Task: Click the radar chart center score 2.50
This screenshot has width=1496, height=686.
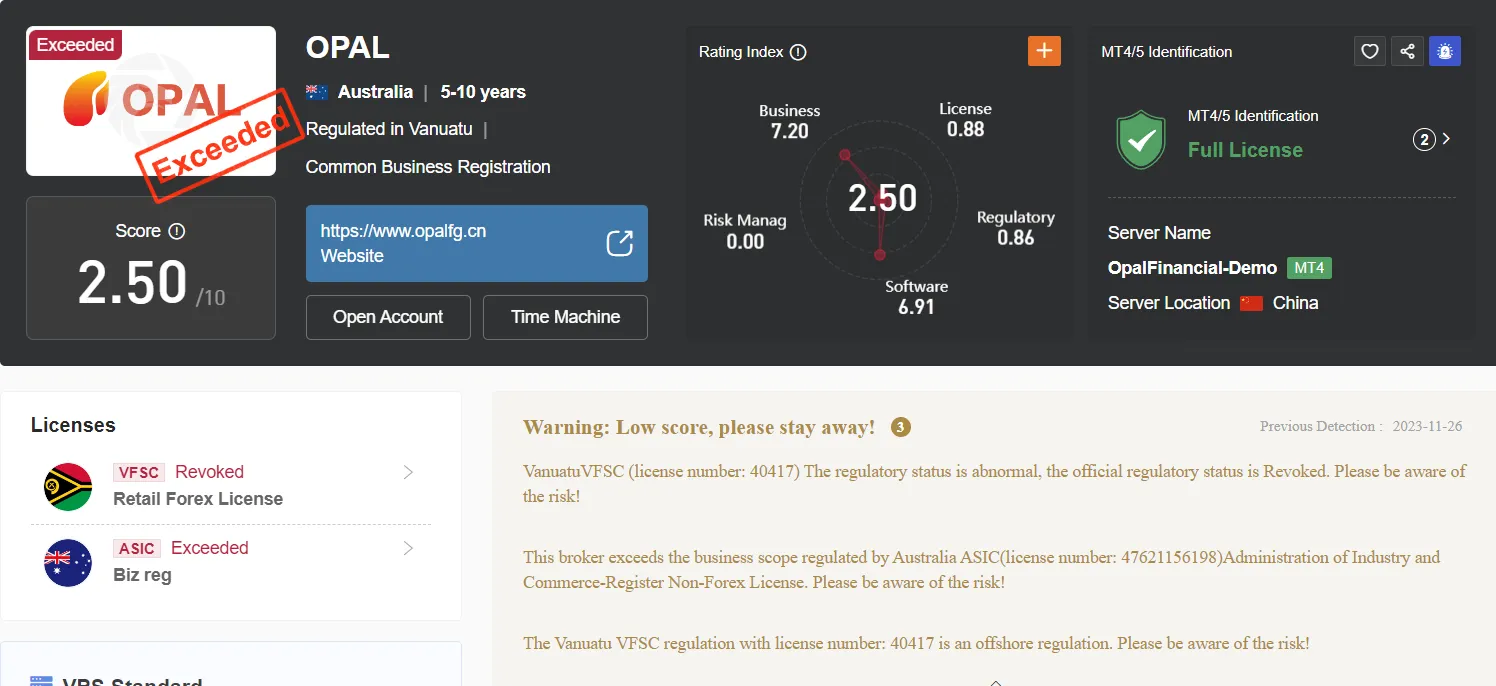Action: point(882,198)
